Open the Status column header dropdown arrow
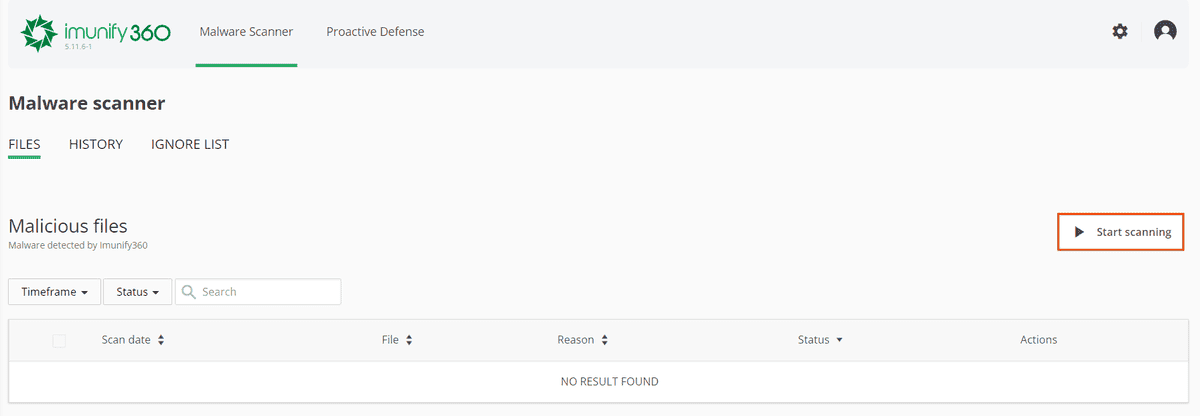 pyautogui.click(x=839, y=340)
